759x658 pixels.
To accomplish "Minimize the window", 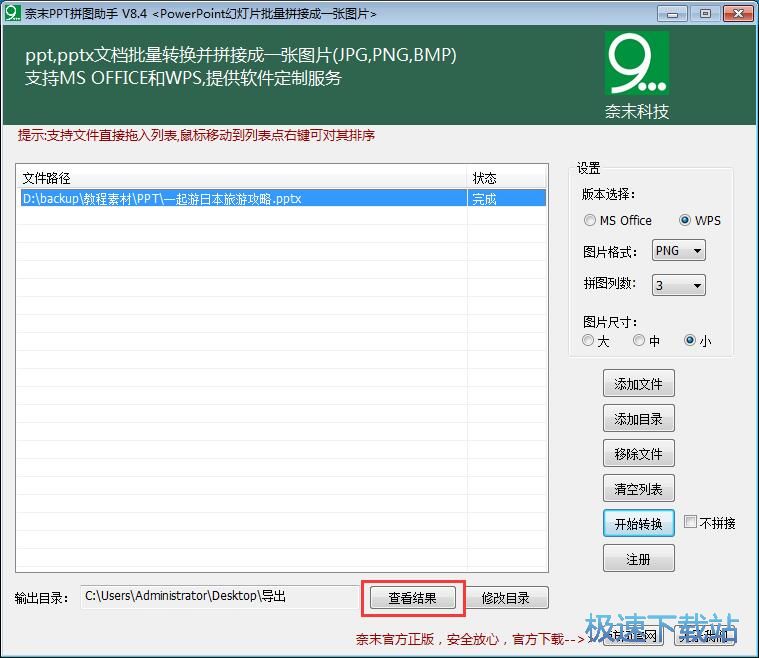I will click(x=672, y=14).
